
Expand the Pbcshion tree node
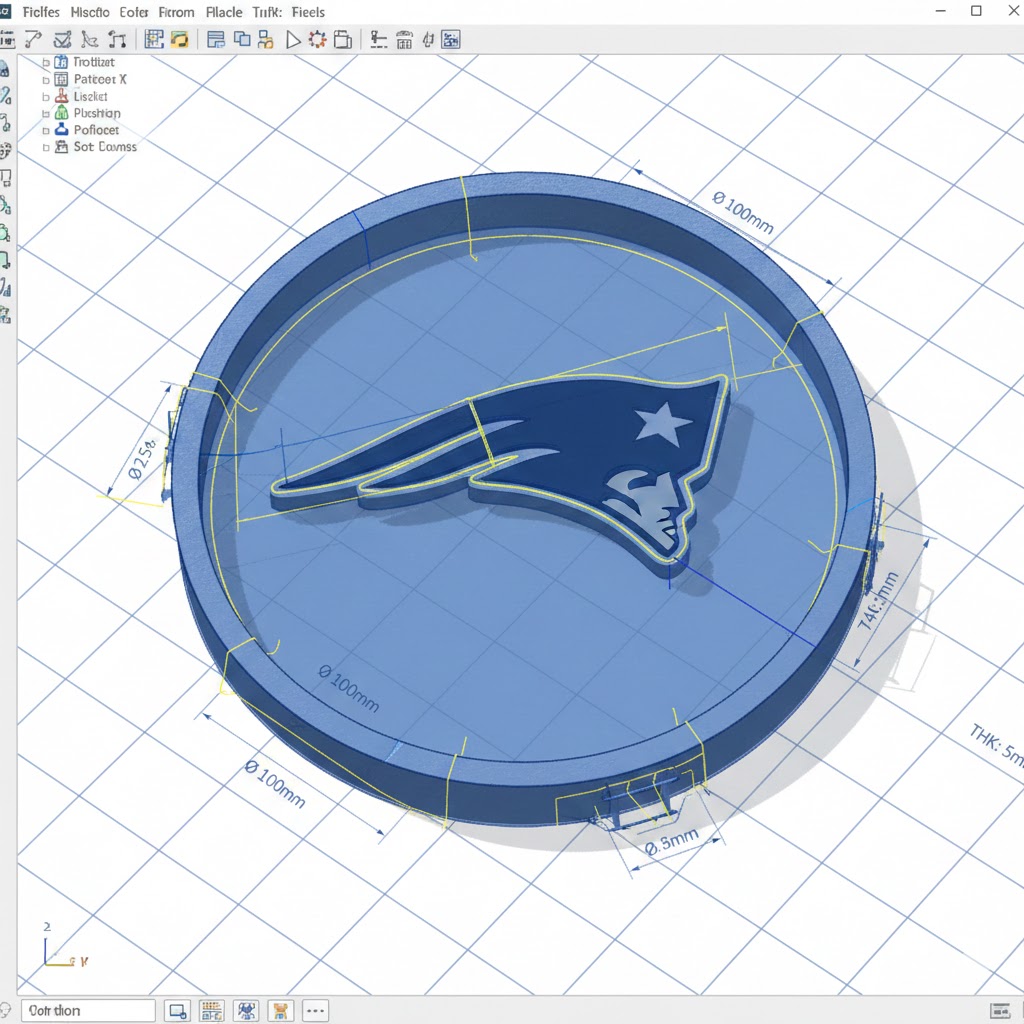(46, 114)
